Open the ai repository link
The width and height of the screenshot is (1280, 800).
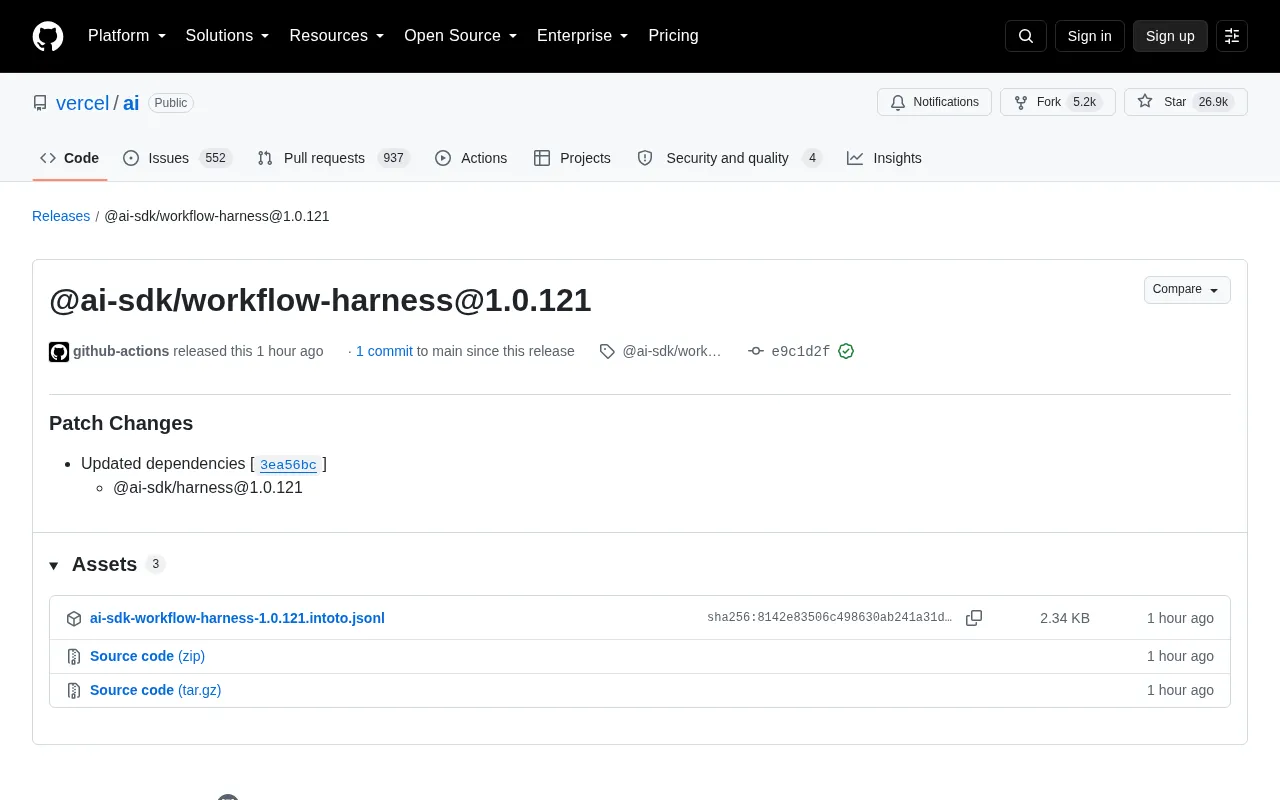pyautogui.click(x=131, y=103)
